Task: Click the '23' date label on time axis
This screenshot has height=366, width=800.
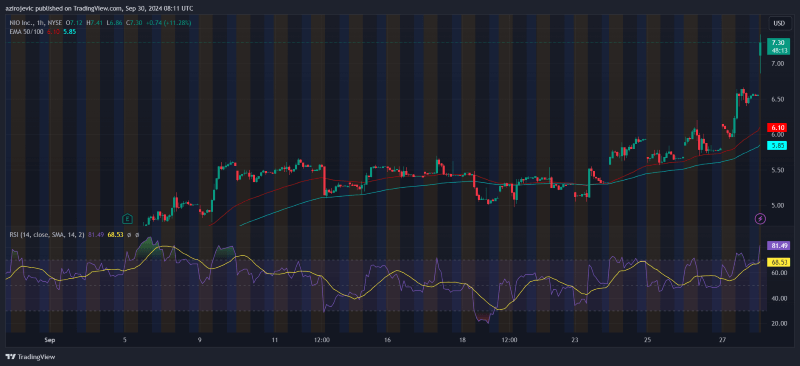Action: point(575,339)
